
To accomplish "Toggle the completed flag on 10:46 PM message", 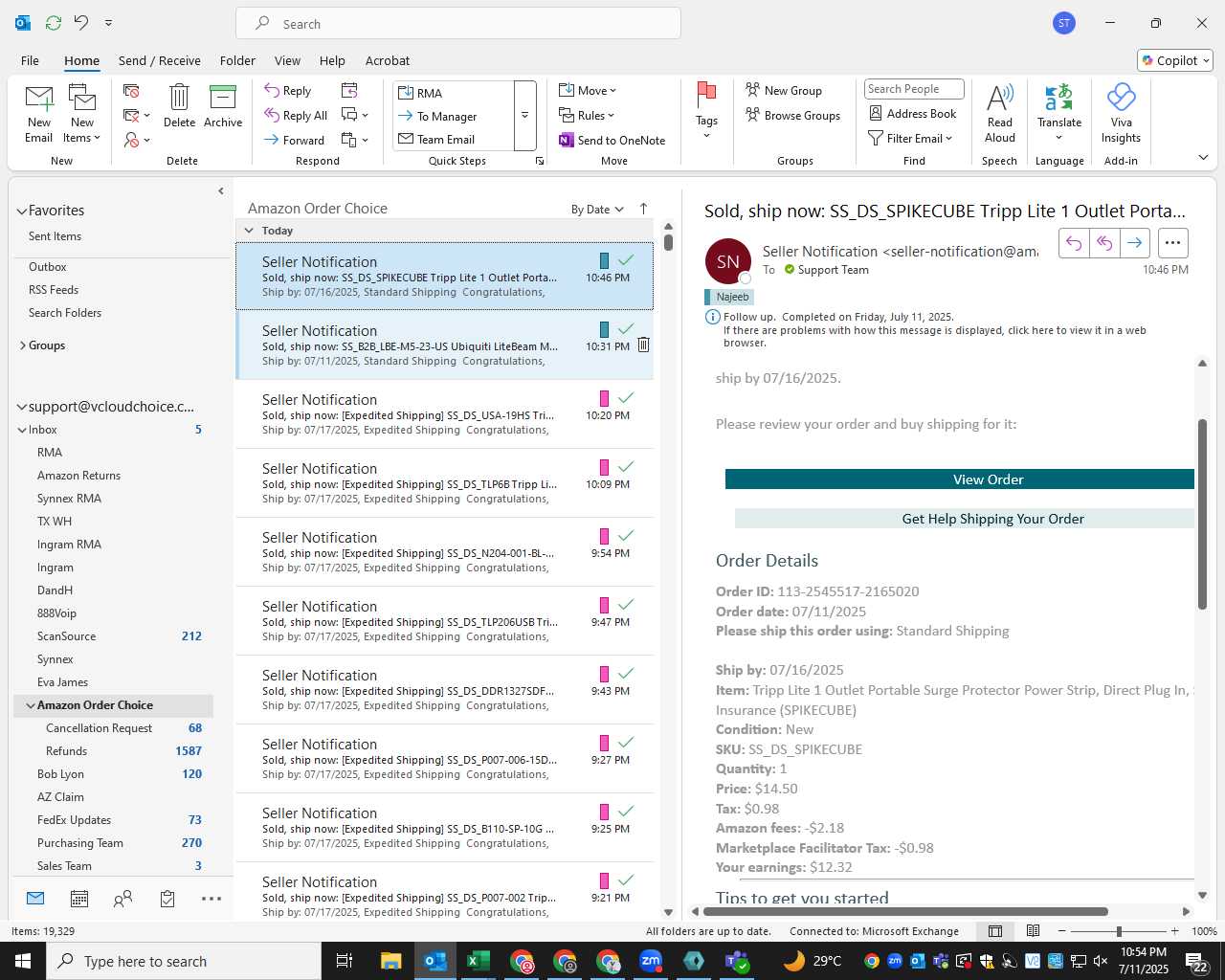I will pos(626,260).
